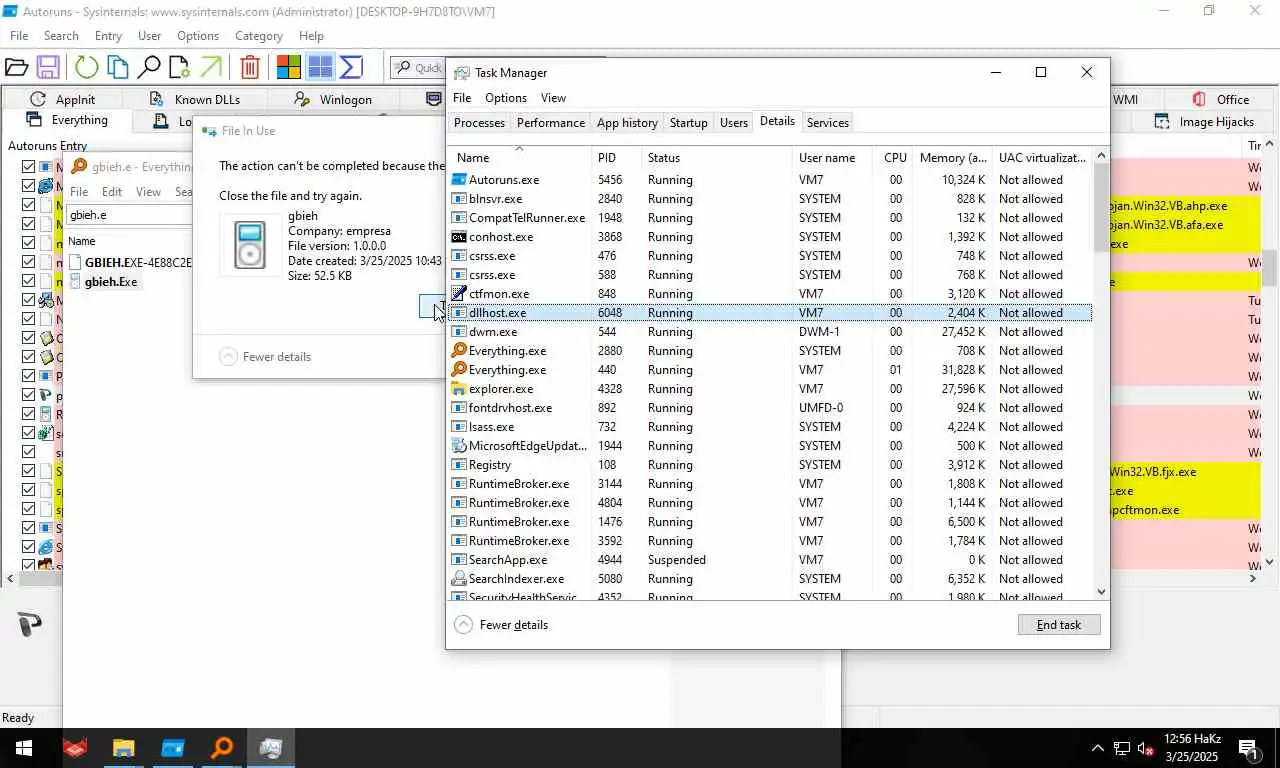Open Task Manager's Options menu
The height and width of the screenshot is (768, 1280).
pyautogui.click(x=506, y=98)
